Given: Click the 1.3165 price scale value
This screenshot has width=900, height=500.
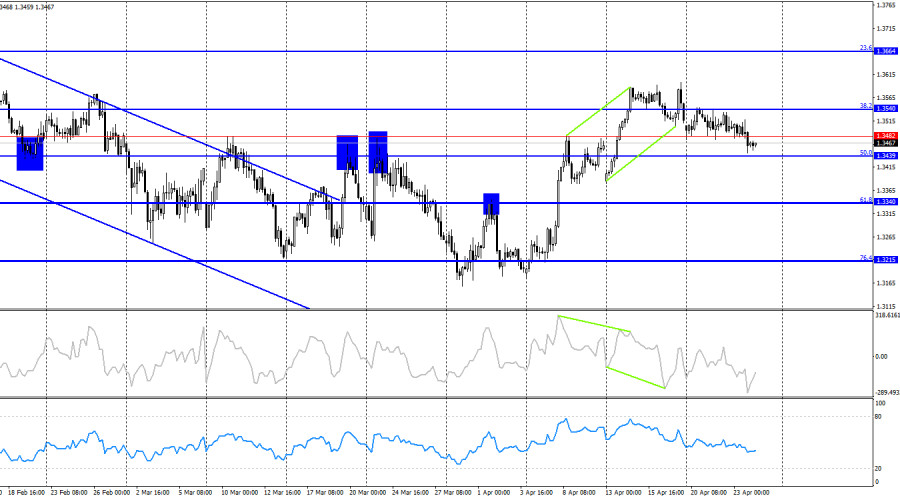Looking at the screenshot, I should tap(886, 283).
